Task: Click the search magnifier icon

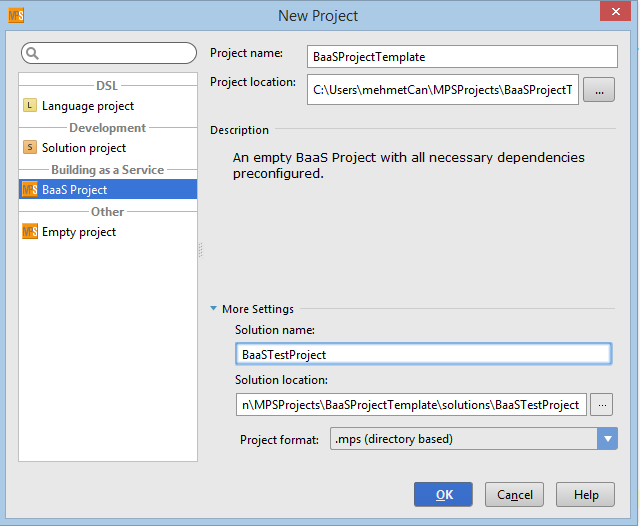Action: pyautogui.click(x=33, y=53)
